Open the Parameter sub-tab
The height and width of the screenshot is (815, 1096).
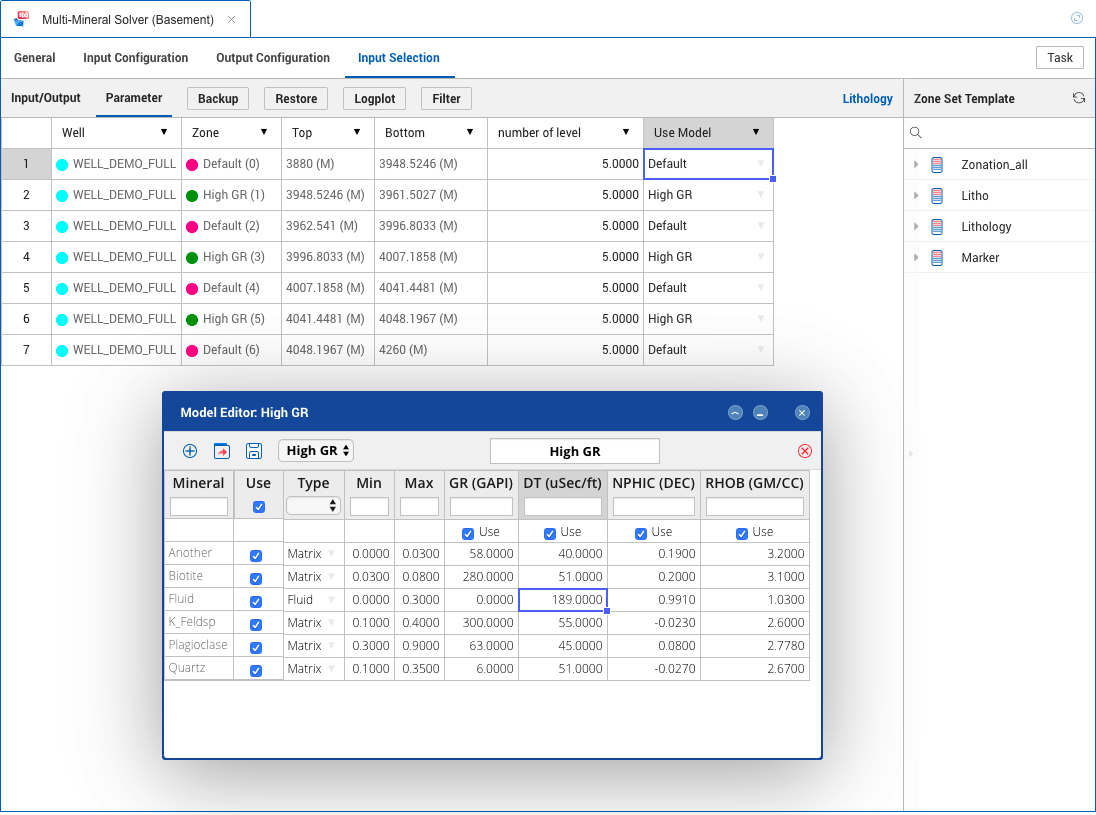tap(134, 98)
